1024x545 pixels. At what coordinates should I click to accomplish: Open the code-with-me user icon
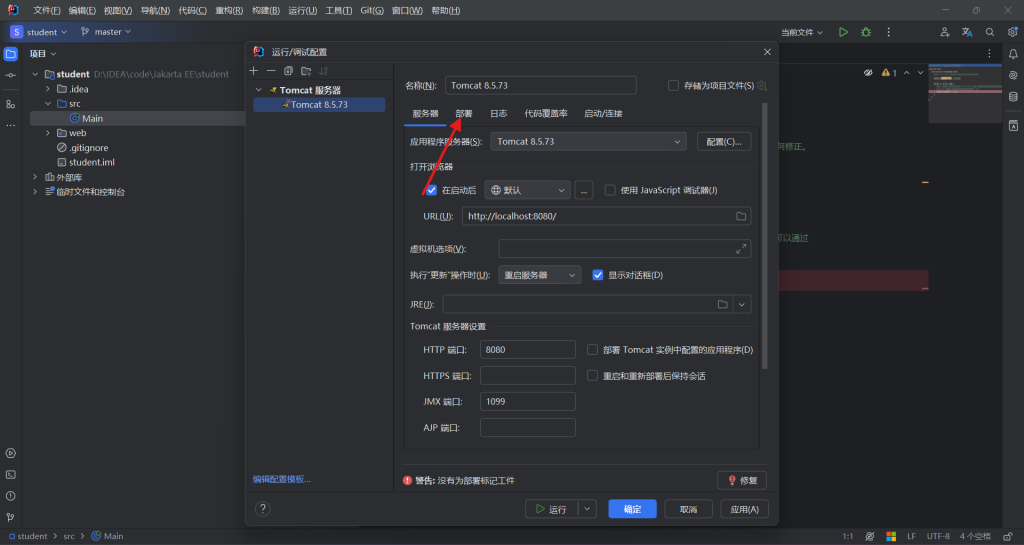coord(944,32)
